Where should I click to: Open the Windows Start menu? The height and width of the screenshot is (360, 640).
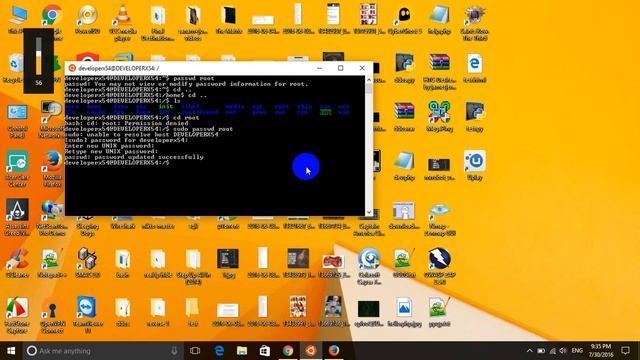11,351
